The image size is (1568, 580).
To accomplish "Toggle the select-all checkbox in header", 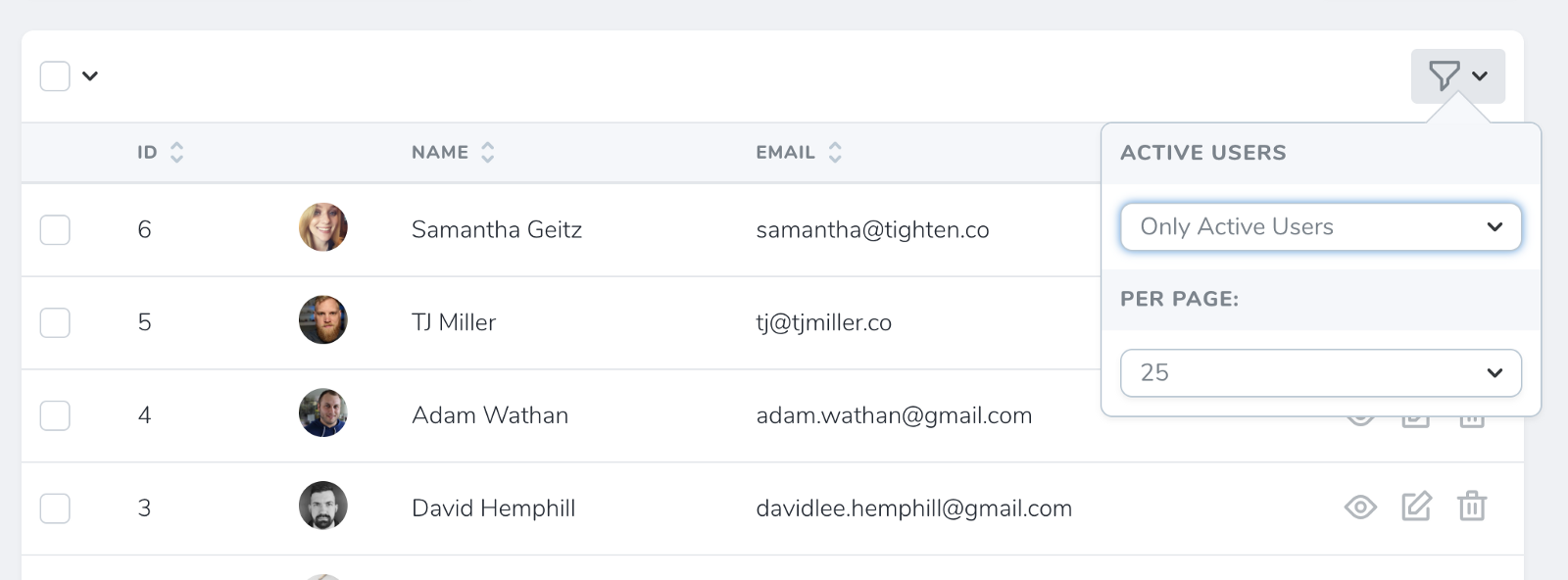I will pyautogui.click(x=55, y=76).
